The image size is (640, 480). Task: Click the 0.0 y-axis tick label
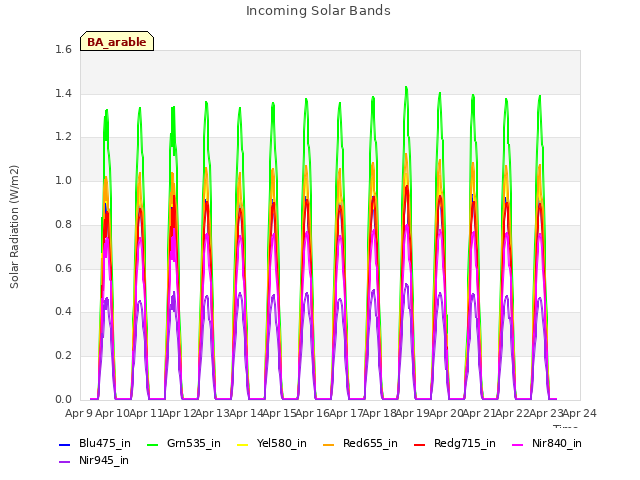click(x=63, y=400)
